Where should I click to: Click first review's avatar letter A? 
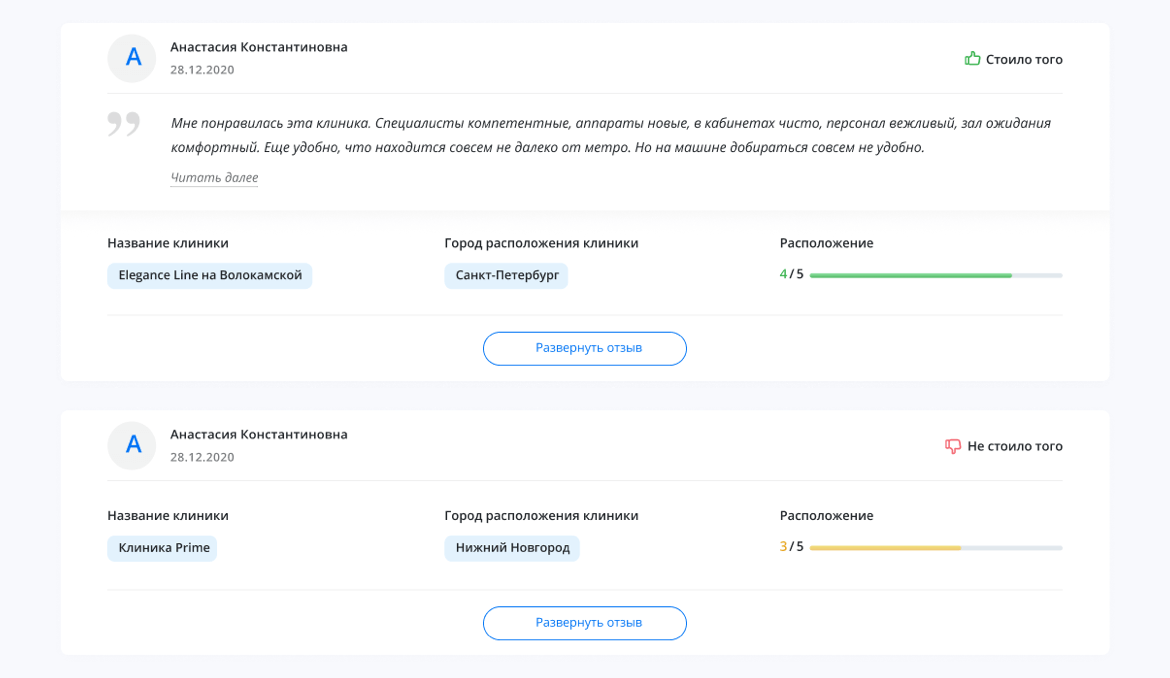point(132,58)
